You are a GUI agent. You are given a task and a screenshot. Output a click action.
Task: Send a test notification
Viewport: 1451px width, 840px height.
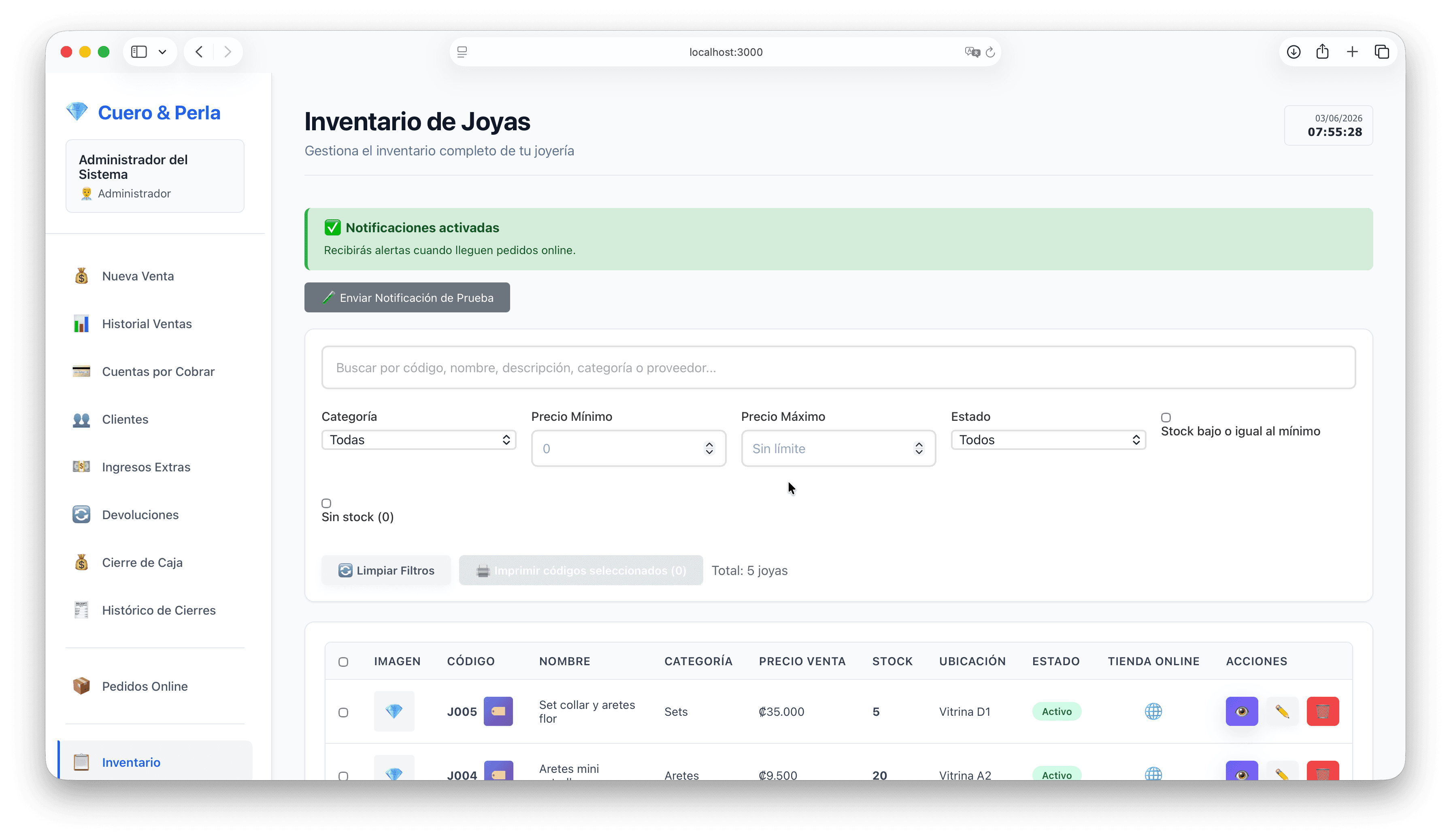click(407, 297)
